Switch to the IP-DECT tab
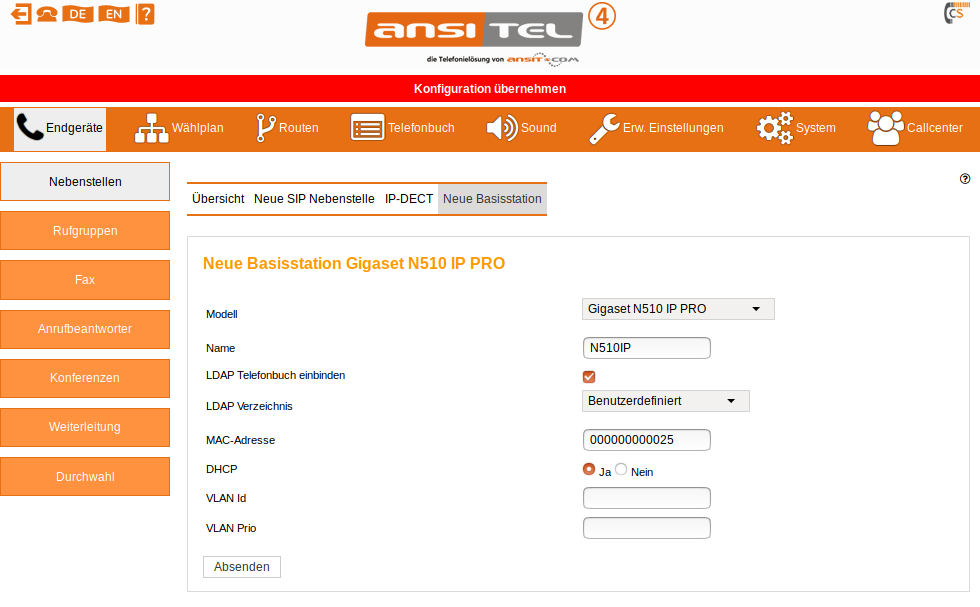The image size is (980, 607). click(x=409, y=199)
